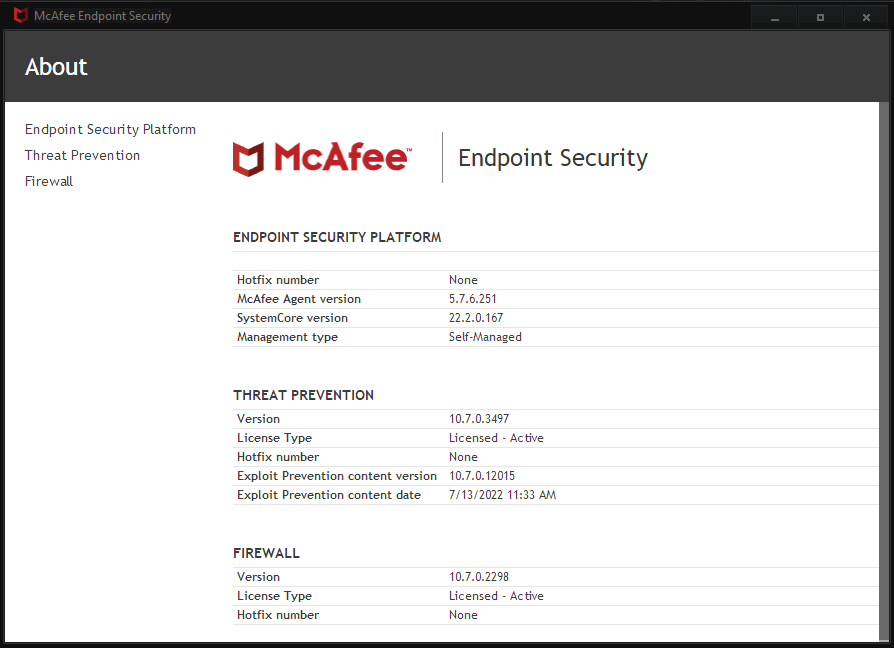Click "License Type" under Firewall section
This screenshot has height=648, width=894.
[274, 596]
